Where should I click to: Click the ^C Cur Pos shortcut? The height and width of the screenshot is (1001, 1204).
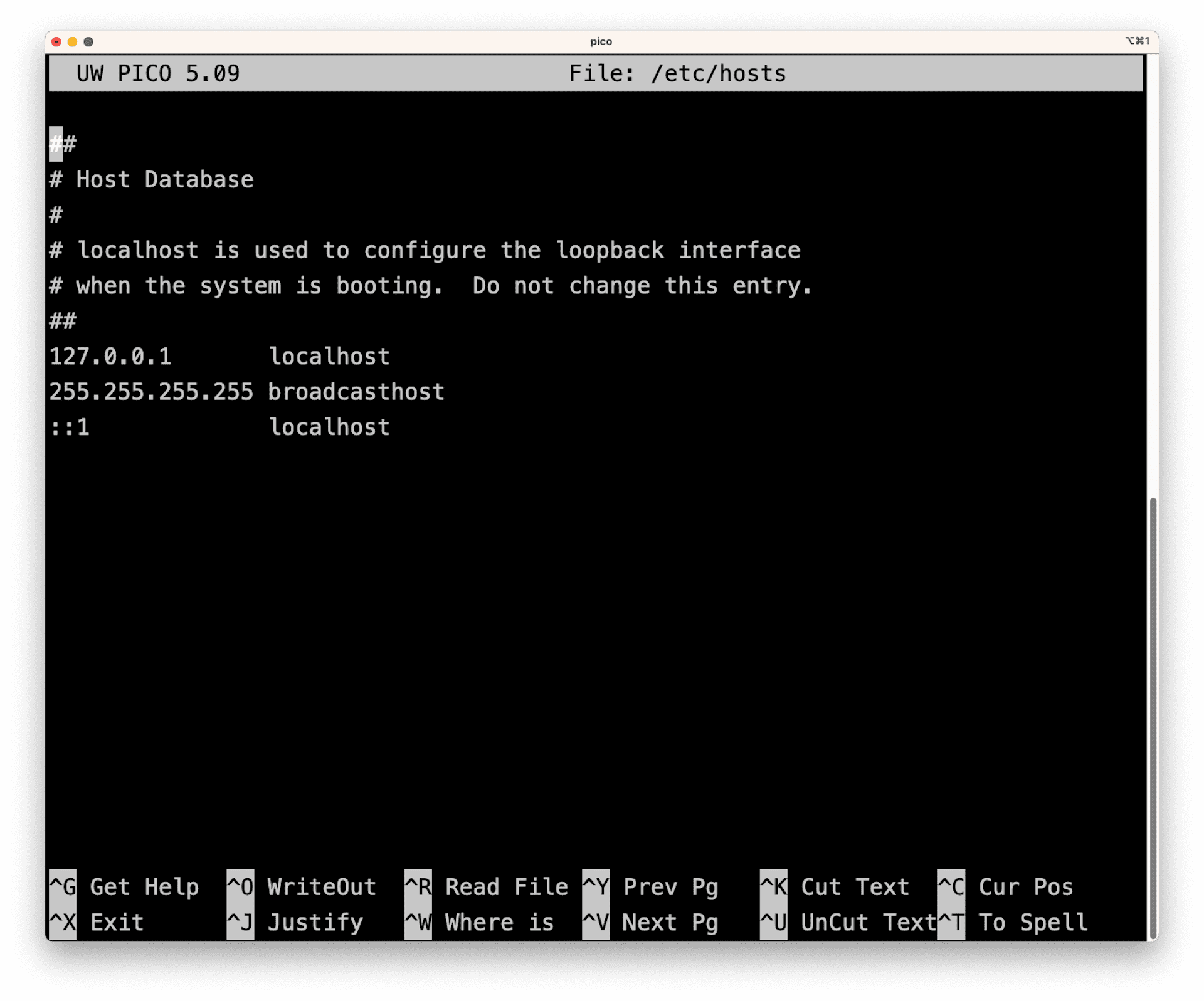[1005, 887]
